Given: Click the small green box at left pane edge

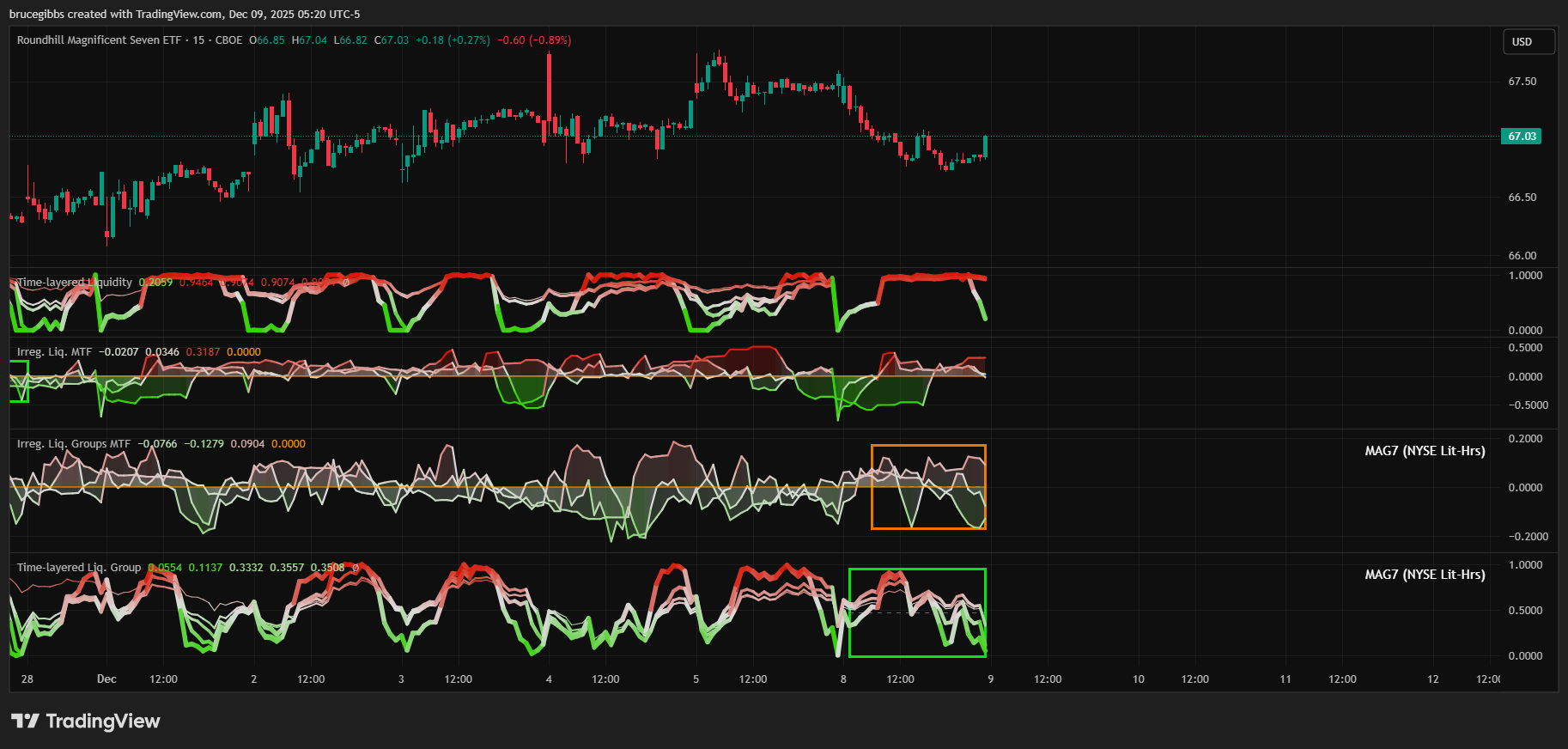Looking at the screenshot, I should coord(19,381).
